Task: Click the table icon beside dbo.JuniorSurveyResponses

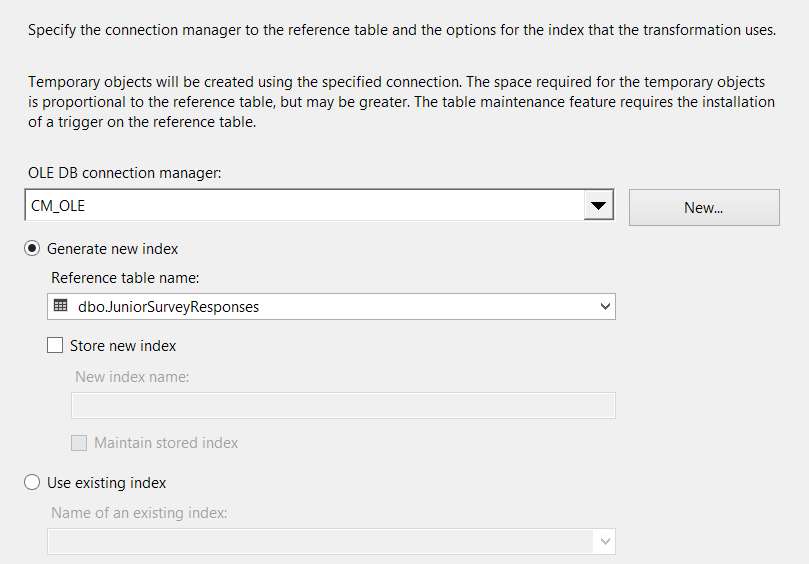Action: click(x=61, y=306)
